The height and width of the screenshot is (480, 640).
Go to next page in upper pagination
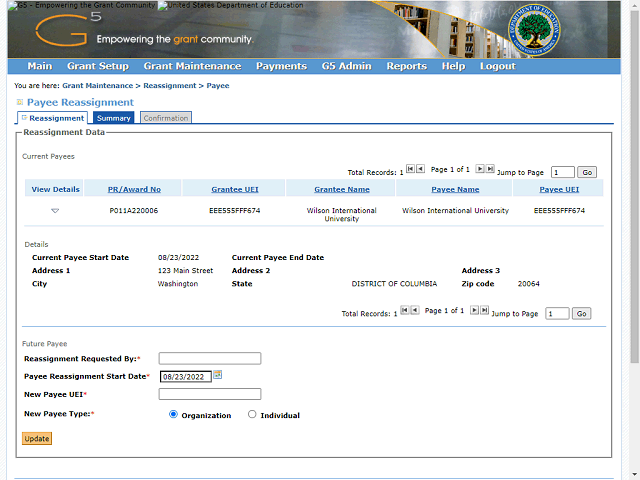480,169
